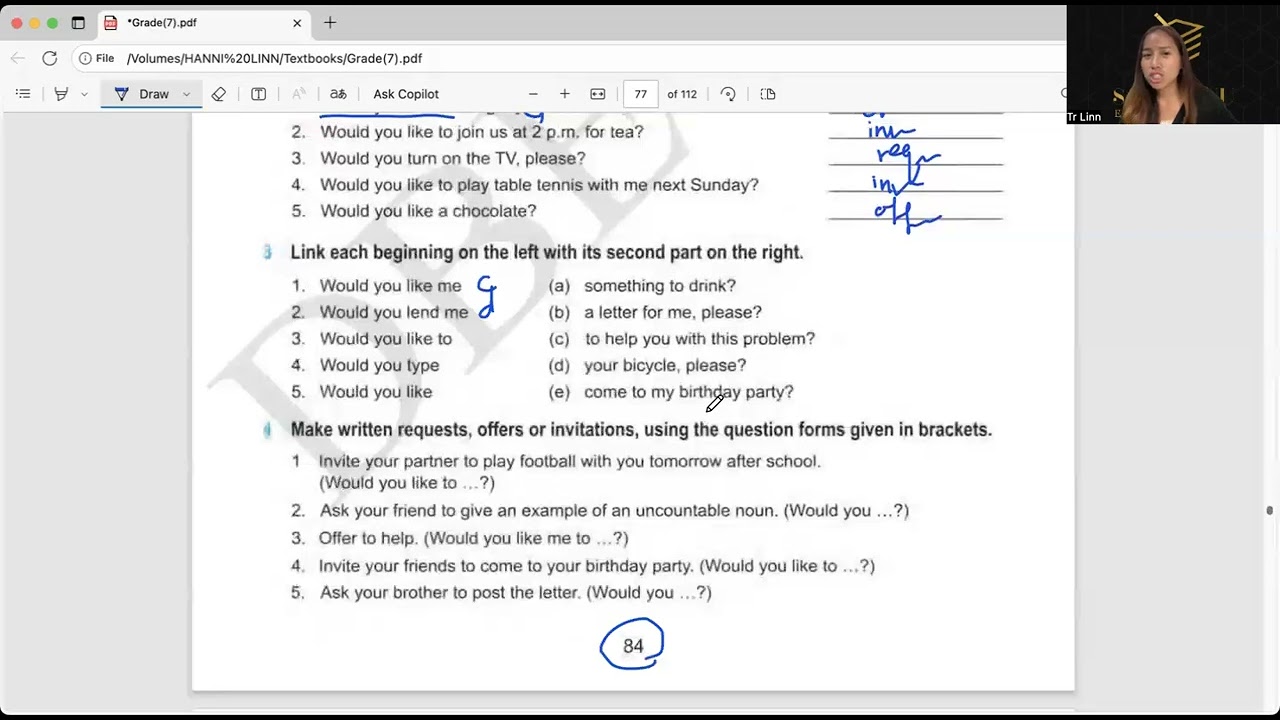Screen dimensions: 1280x720
Task: Zoom out with the minus button
Action: pos(533,94)
